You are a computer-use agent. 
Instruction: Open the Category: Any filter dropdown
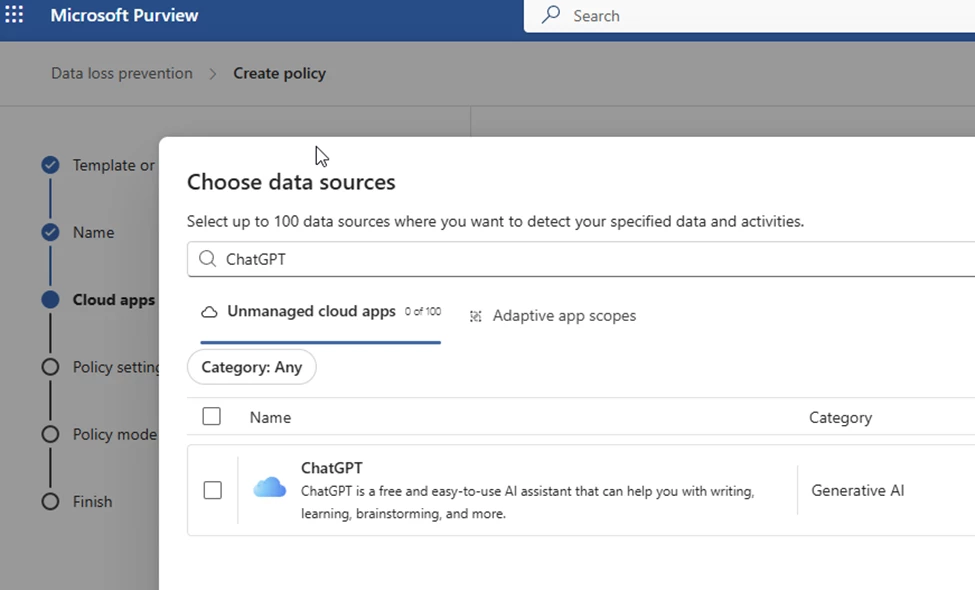click(252, 367)
